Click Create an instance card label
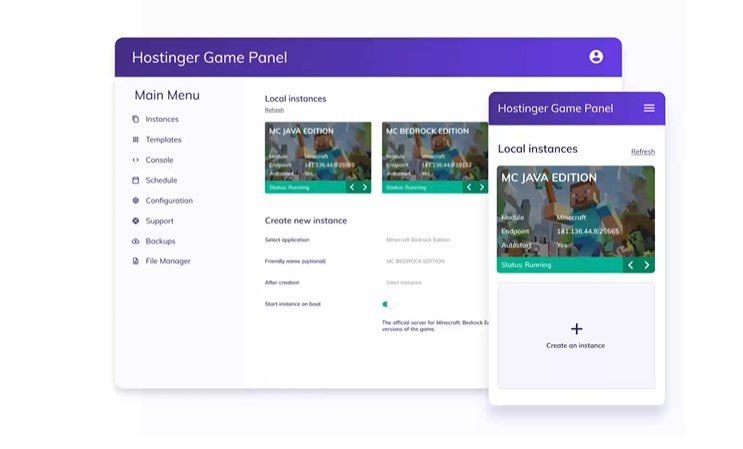Image resolution: width=743 pixels, height=449 pixels. (575, 345)
